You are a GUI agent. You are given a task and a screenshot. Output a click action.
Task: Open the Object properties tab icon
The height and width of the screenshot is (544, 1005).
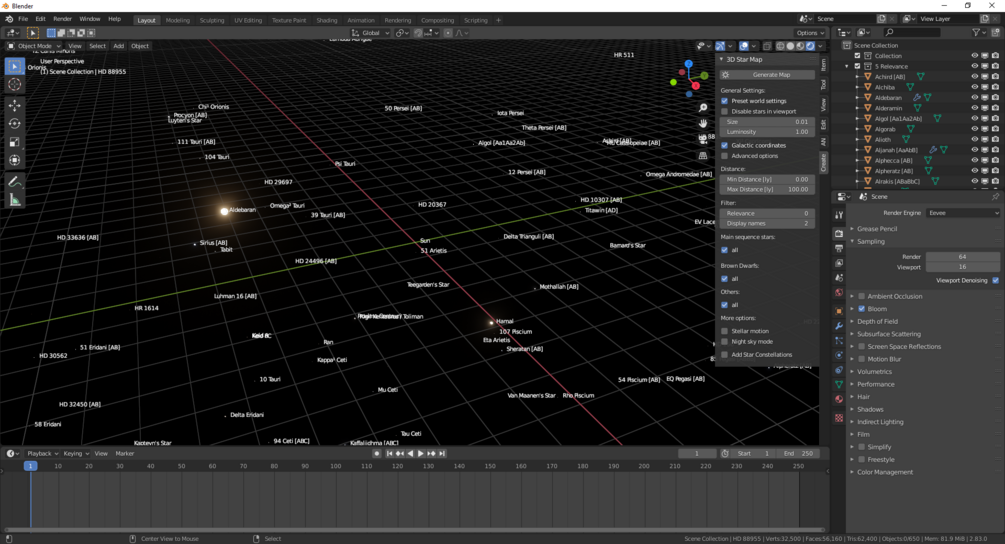pyautogui.click(x=839, y=311)
